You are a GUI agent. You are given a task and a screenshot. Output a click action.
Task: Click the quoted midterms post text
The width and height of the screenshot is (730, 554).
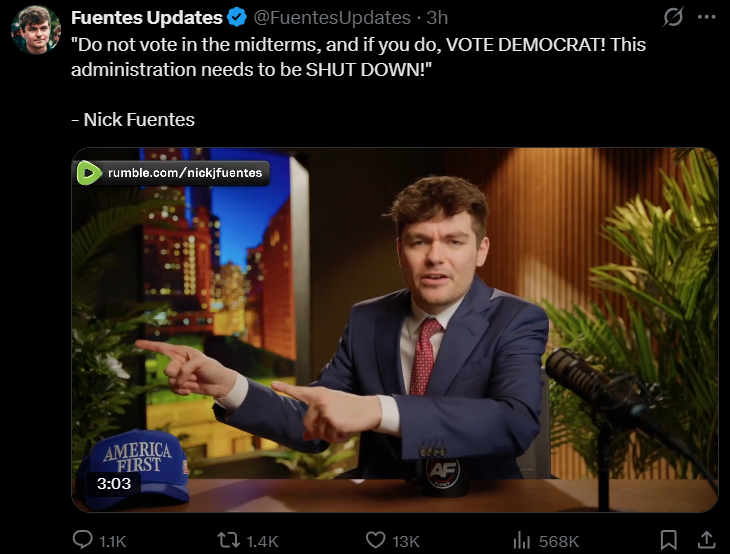tap(358, 57)
